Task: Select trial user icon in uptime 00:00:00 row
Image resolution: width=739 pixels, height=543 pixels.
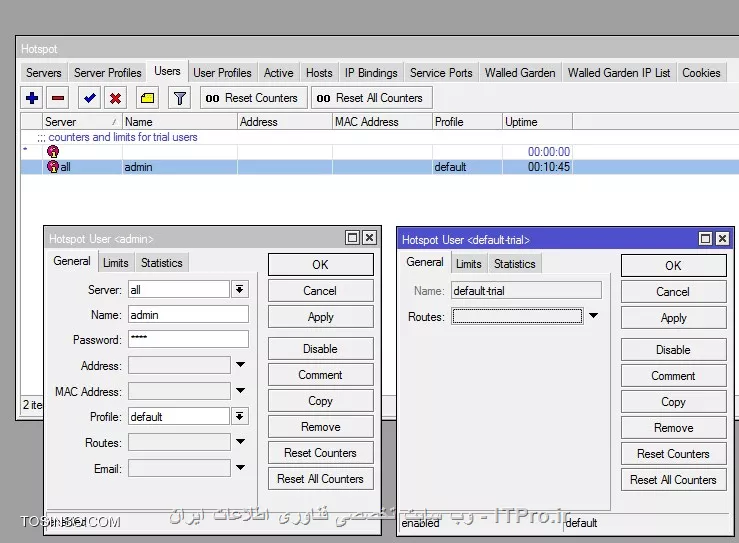Action: point(53,152)
